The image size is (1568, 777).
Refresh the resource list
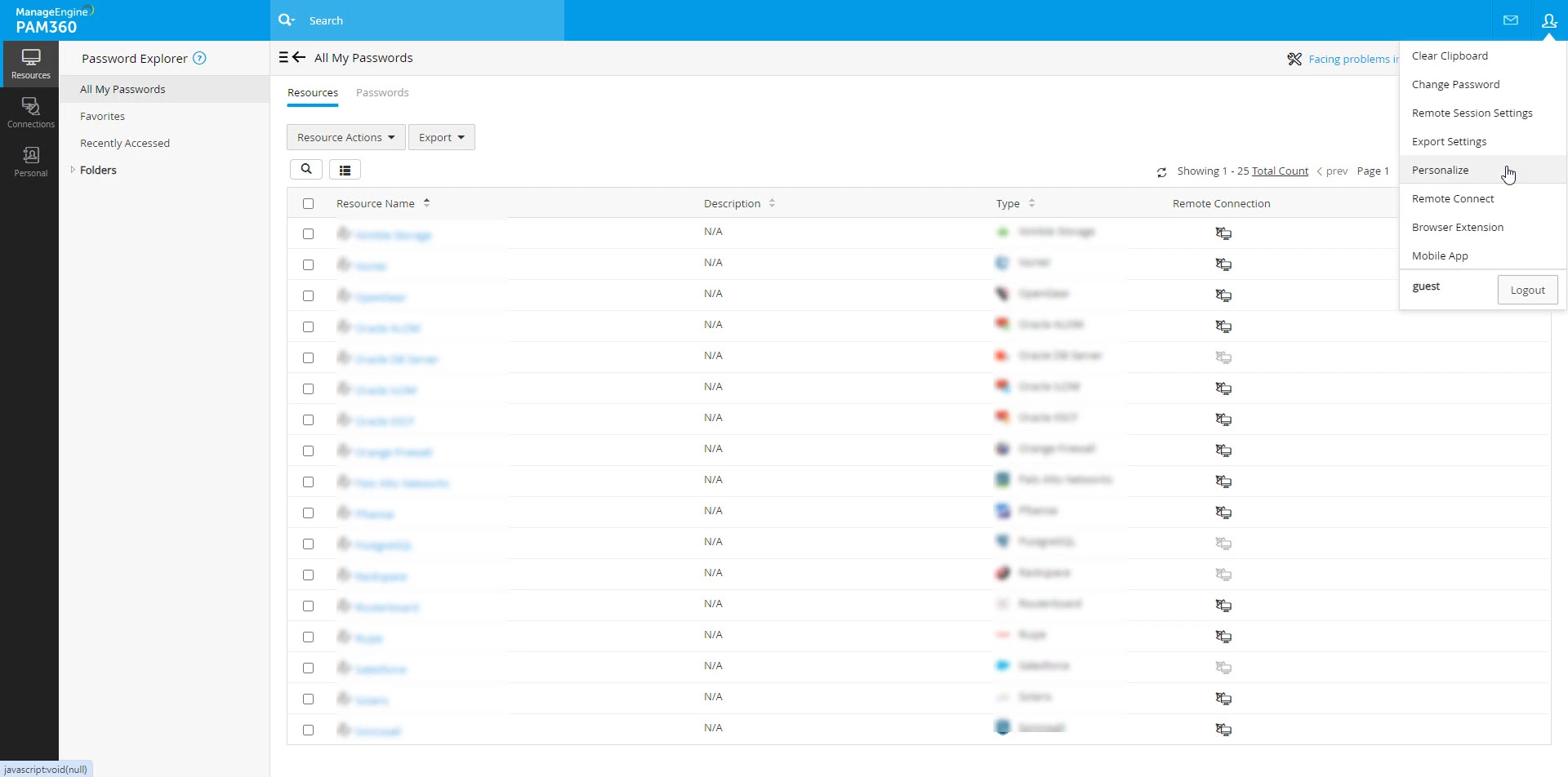[1161, 172]
